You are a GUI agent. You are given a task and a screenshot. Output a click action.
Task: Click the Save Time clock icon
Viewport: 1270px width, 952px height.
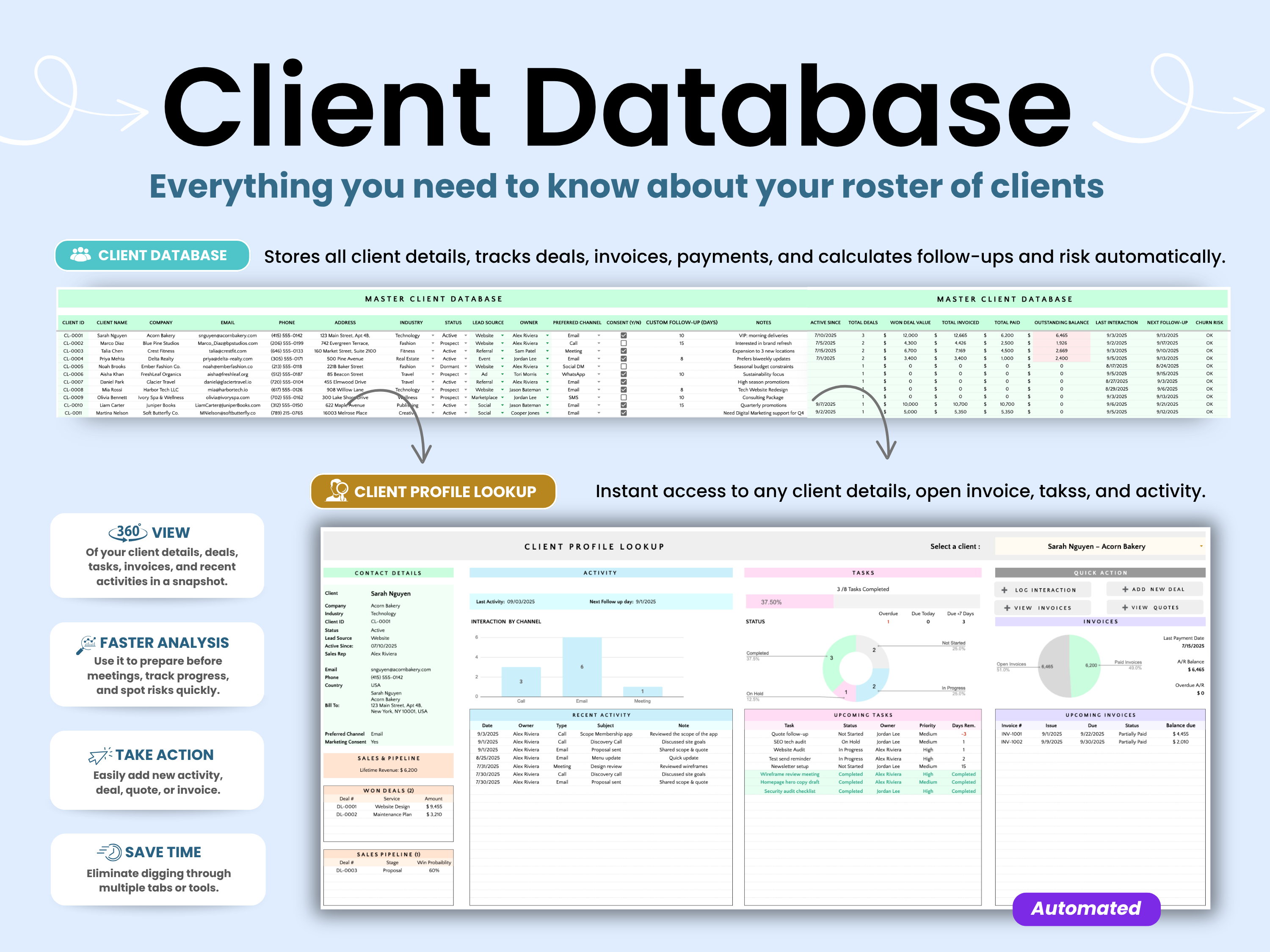coord(109,852)
